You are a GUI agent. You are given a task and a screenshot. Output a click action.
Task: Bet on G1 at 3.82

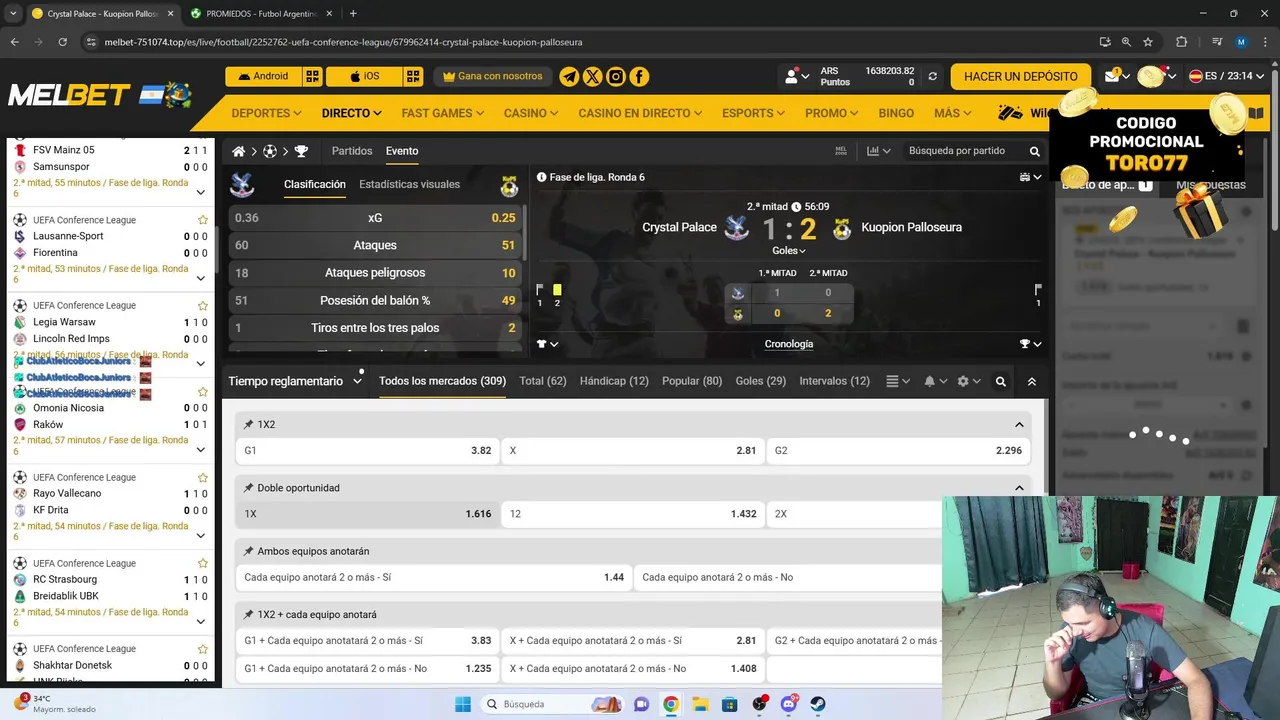(367, 451)
